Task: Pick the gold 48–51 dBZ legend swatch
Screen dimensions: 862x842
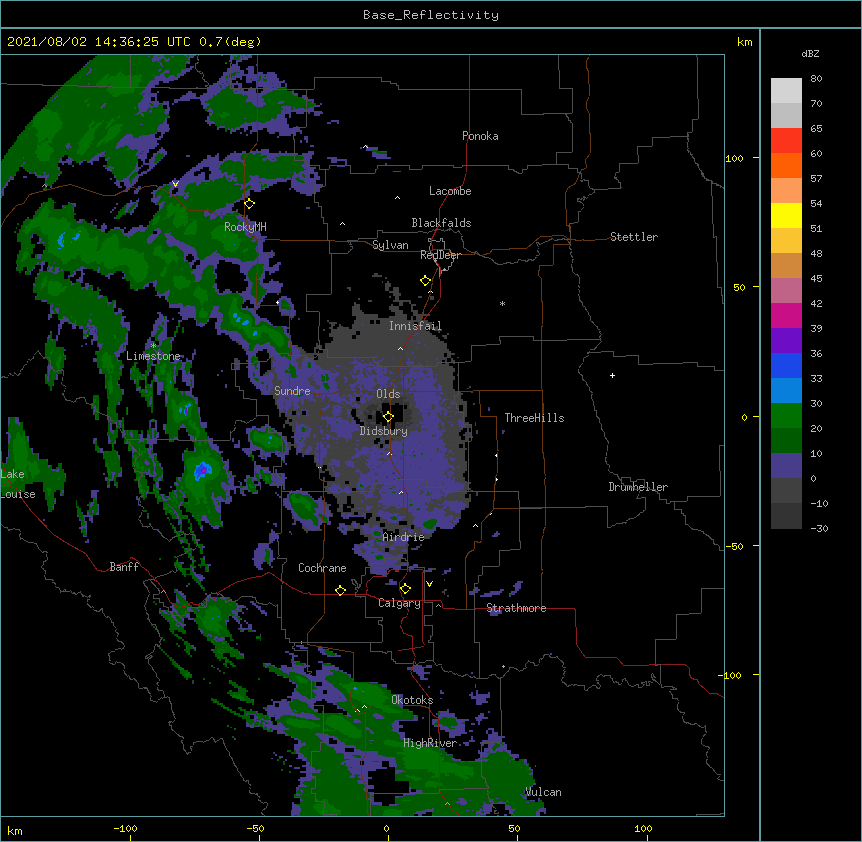Action: [x=786, y=241]
